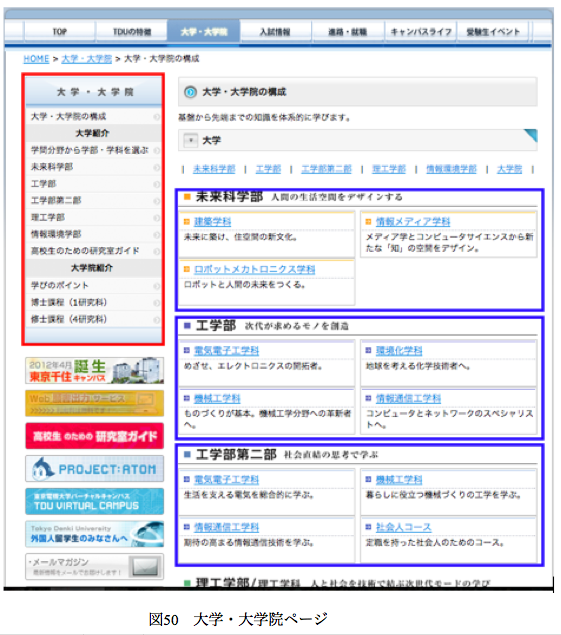The height and width of the screenshot is (635, 561).
Task: Select 学問分野から学部・学科を選ぶ in sidebar menu
Action: pyautogui.click(x=94, y=150)
